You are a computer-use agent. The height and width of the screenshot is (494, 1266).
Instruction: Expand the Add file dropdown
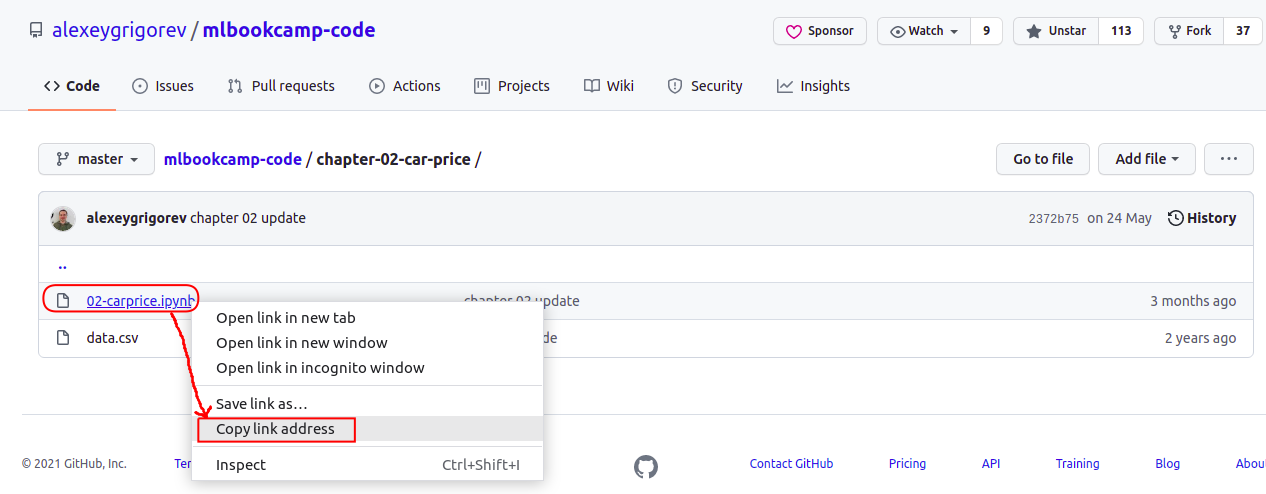(x=1147, y=159)
